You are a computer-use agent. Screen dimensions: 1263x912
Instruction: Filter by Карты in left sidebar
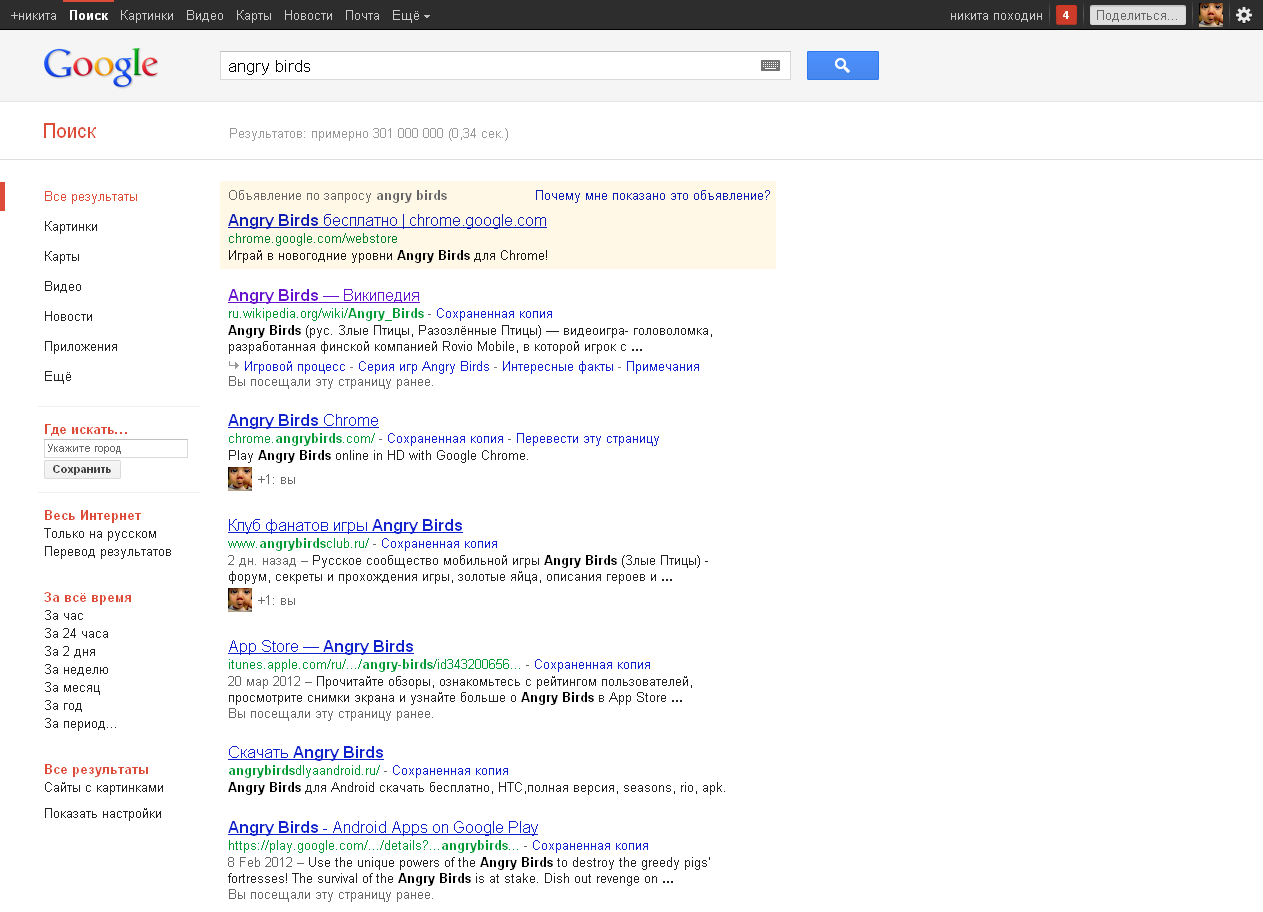tap(62, 257)
